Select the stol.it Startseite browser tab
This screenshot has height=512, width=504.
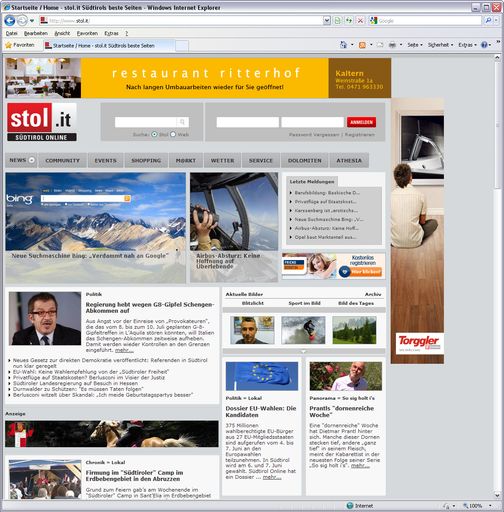tap(108, 46)
